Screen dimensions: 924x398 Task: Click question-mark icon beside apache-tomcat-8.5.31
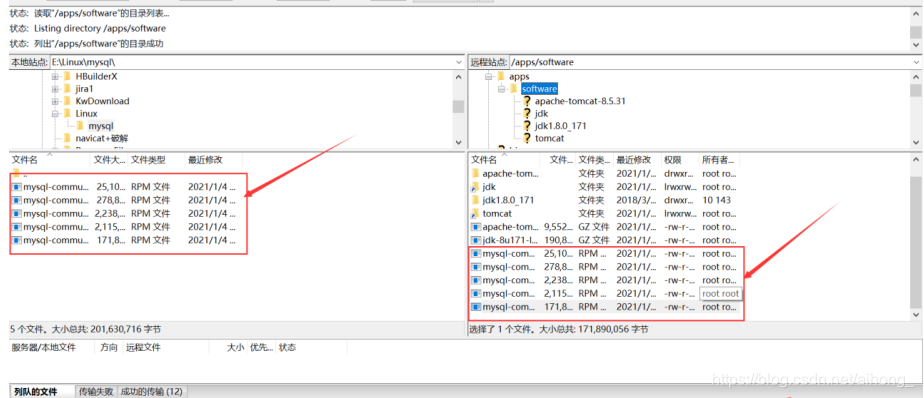coord(527,101)
